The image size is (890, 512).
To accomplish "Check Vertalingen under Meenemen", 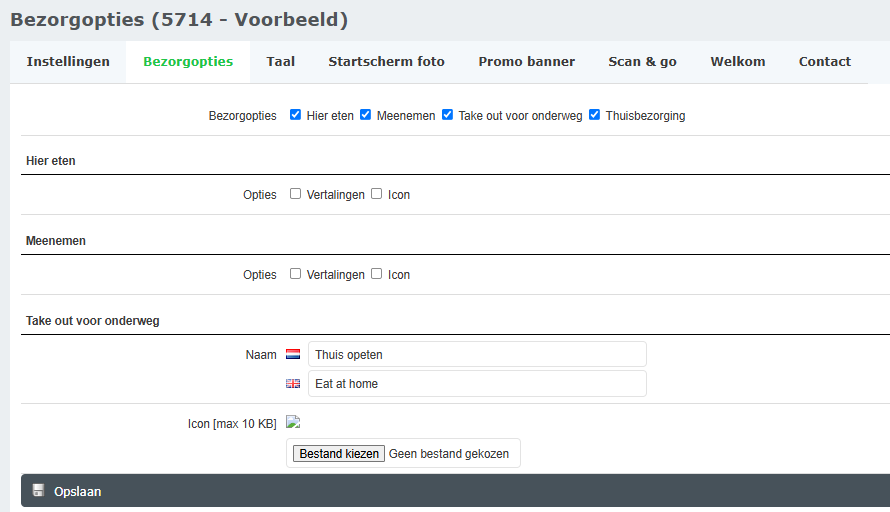I will (x=295, y=274).
